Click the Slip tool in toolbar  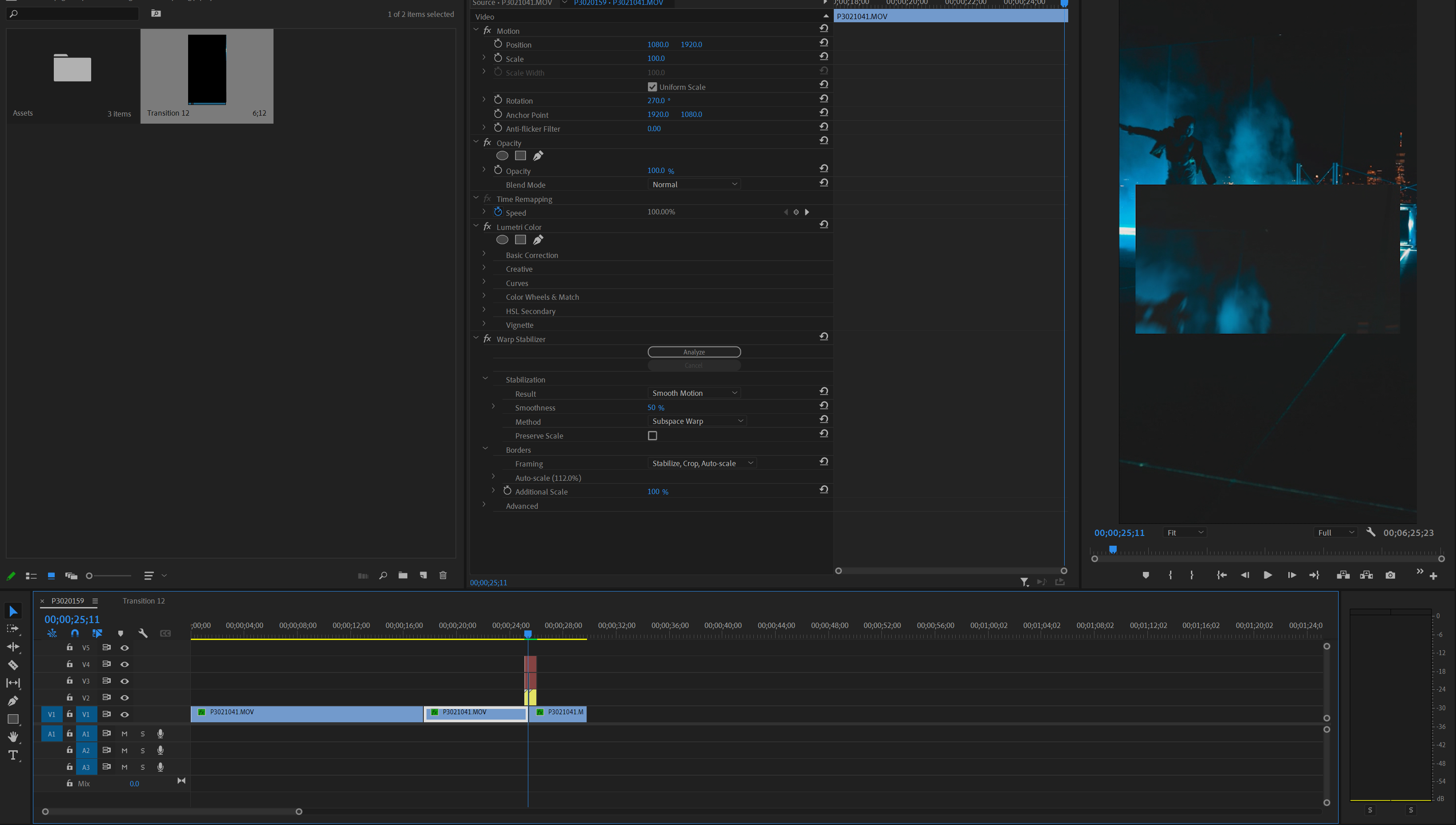coord(13,682)
